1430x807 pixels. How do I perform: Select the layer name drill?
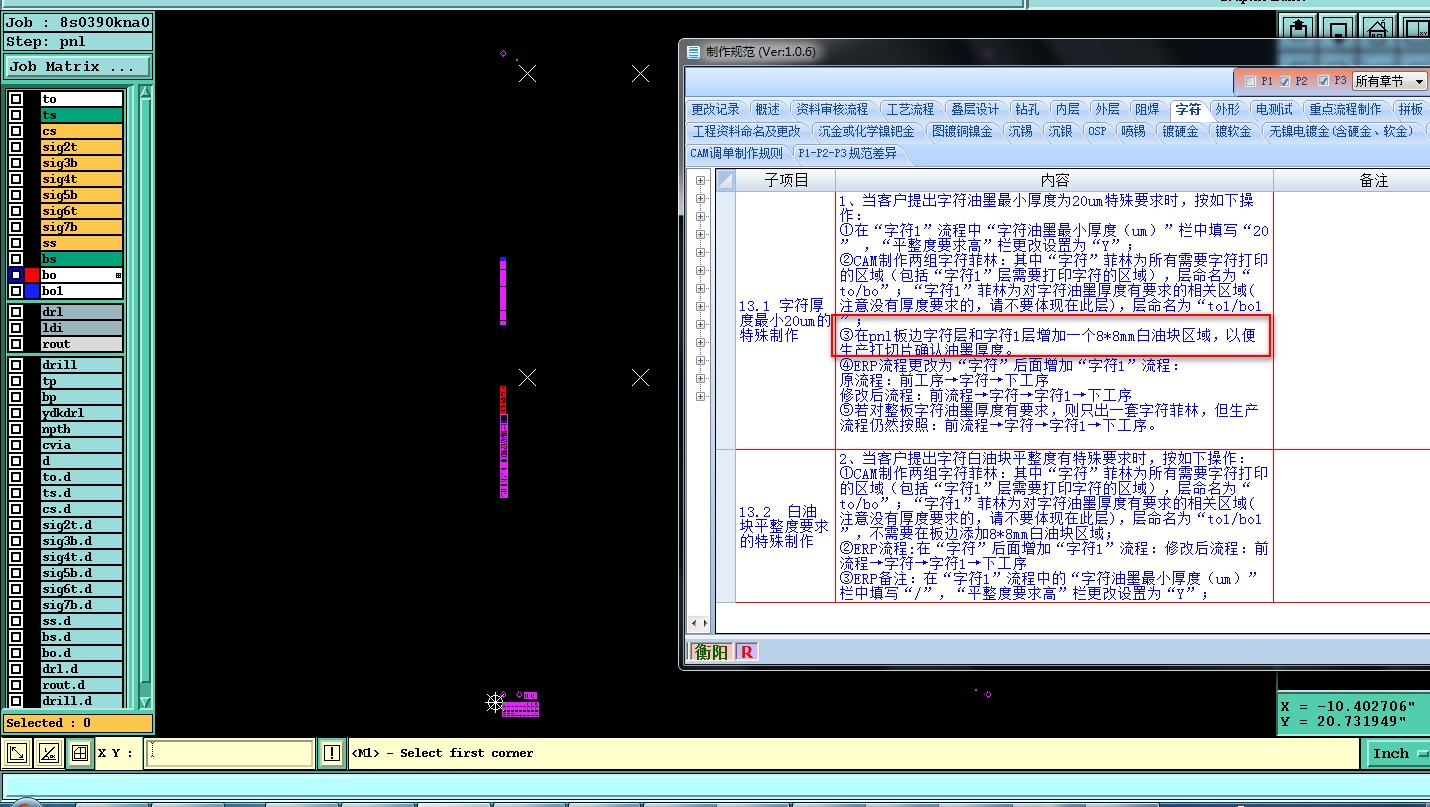click(81, 365)
